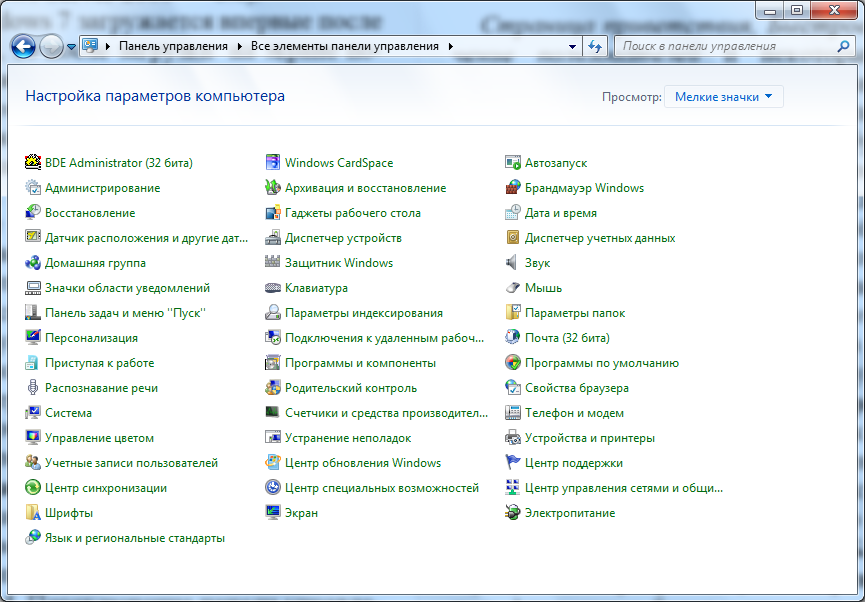Open the 'Параметры индексирования' link
The image size is (865, 602).
pos(364,313)
